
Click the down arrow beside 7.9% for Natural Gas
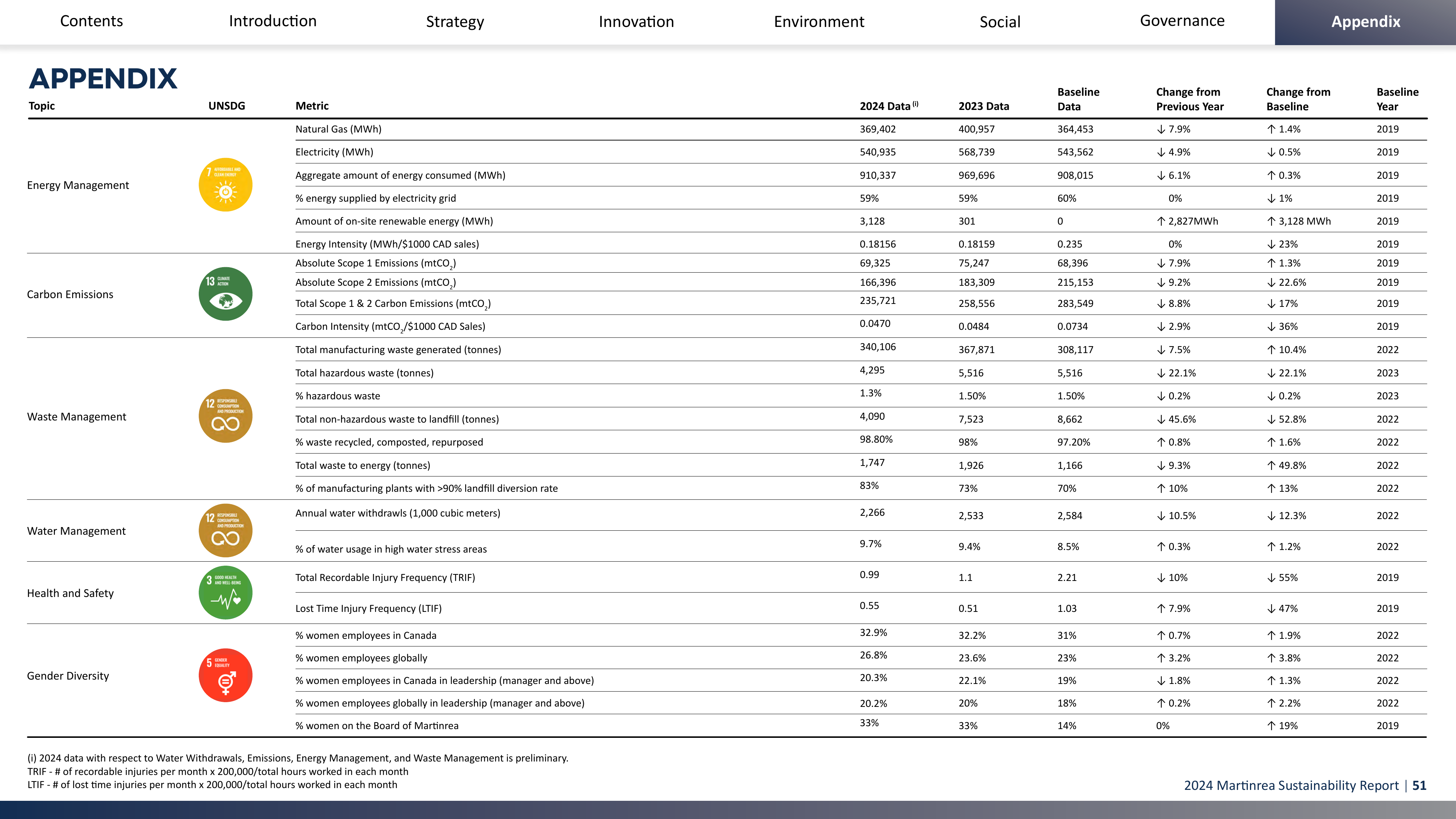pos(1161,130)
